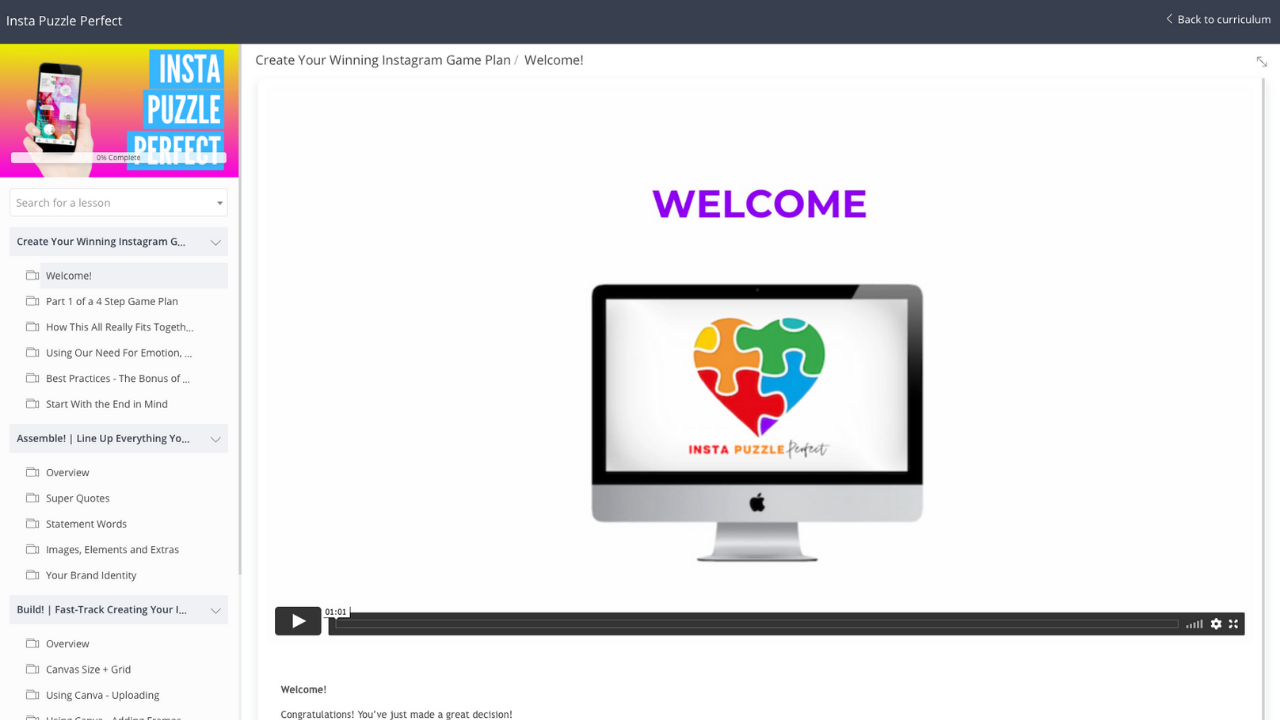The image size is (1280, 720).
Task: Go back to curriculum
Action: click(x=1218, y=19)
